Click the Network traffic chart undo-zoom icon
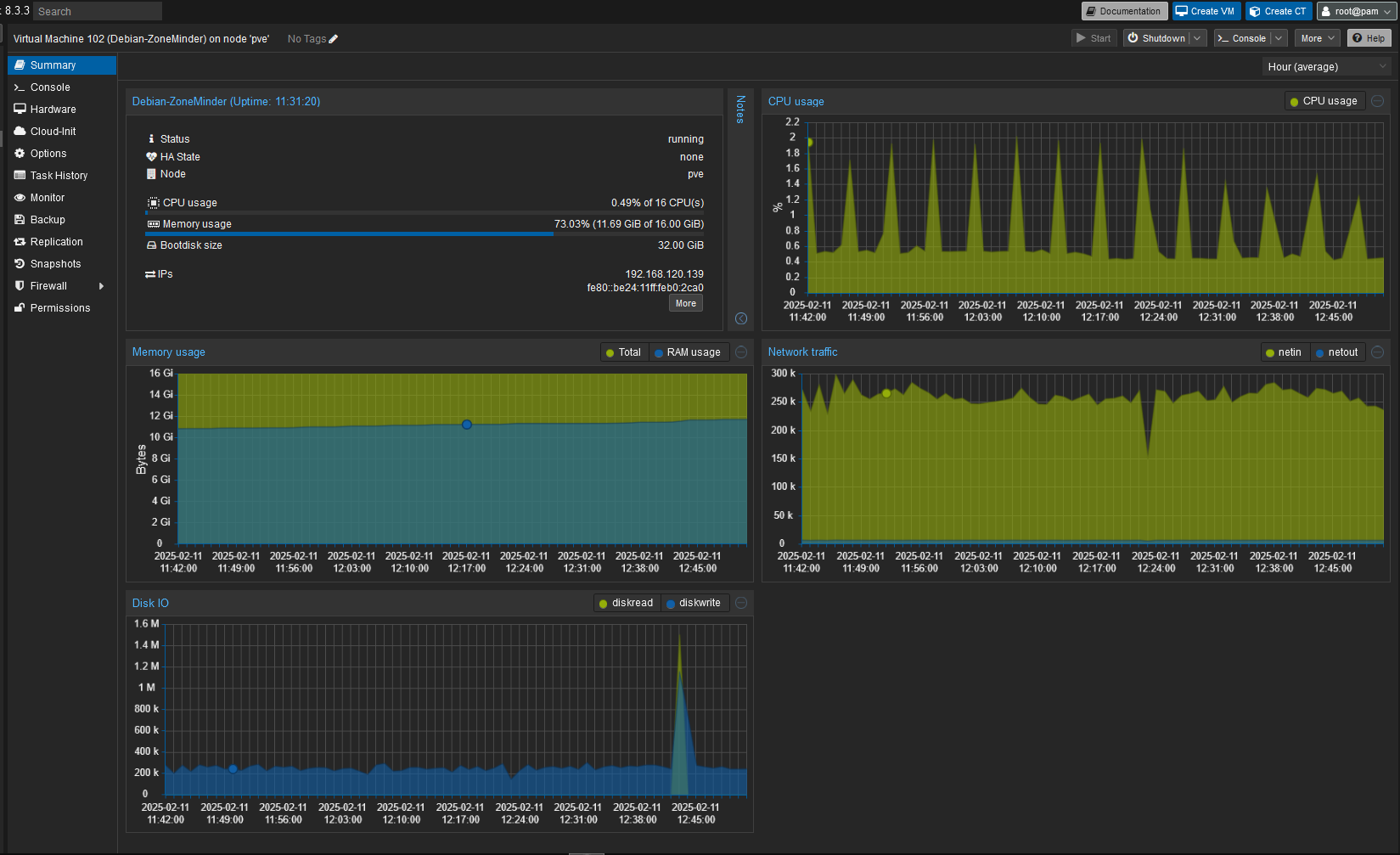1400x855 pixels. pyautogui.click(x=1378, y=352)
